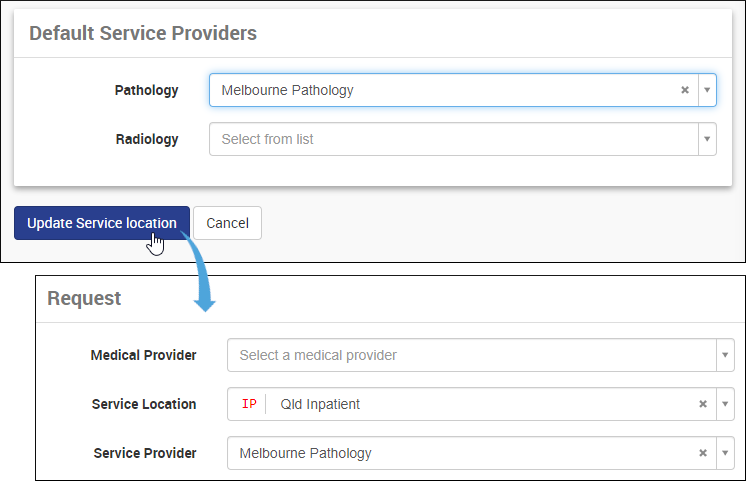Expand the Medical Provider dropdown arrow
746x481 pixels.
[x=724, y=355]
